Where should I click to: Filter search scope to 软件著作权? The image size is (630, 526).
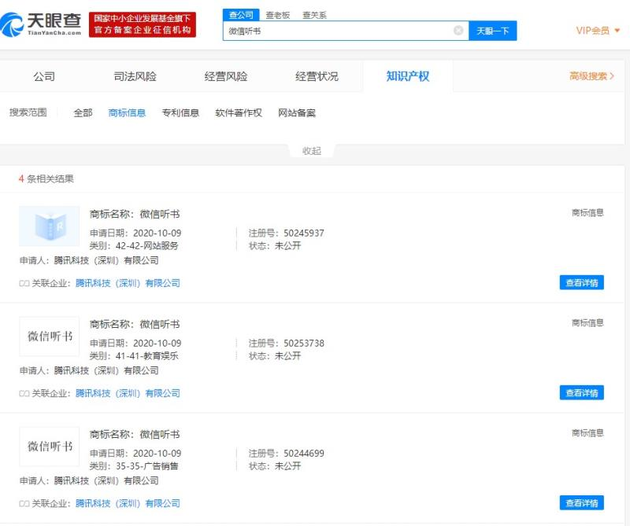(x=239, y=113)
